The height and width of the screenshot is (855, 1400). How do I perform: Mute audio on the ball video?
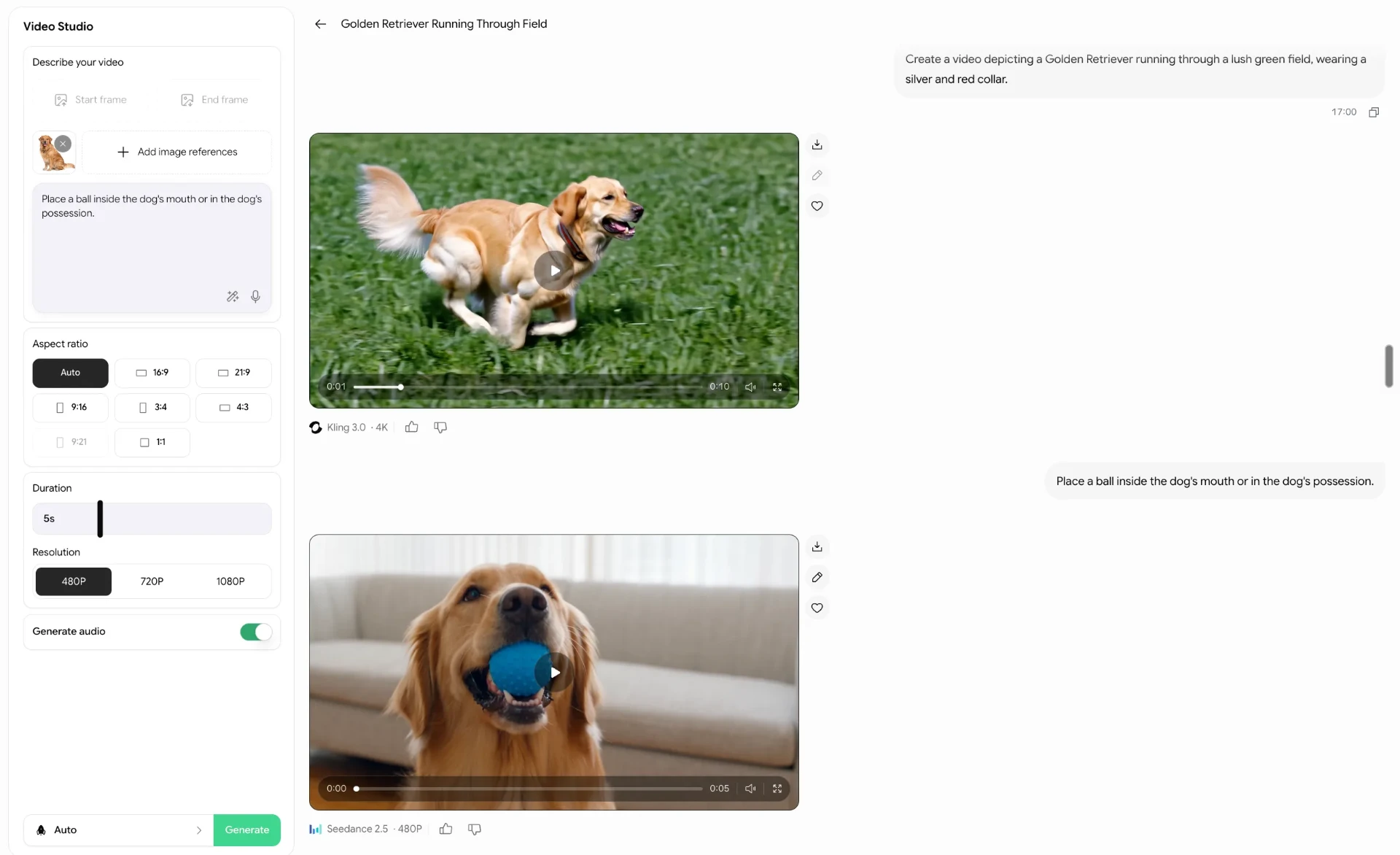tap(750, 789)
